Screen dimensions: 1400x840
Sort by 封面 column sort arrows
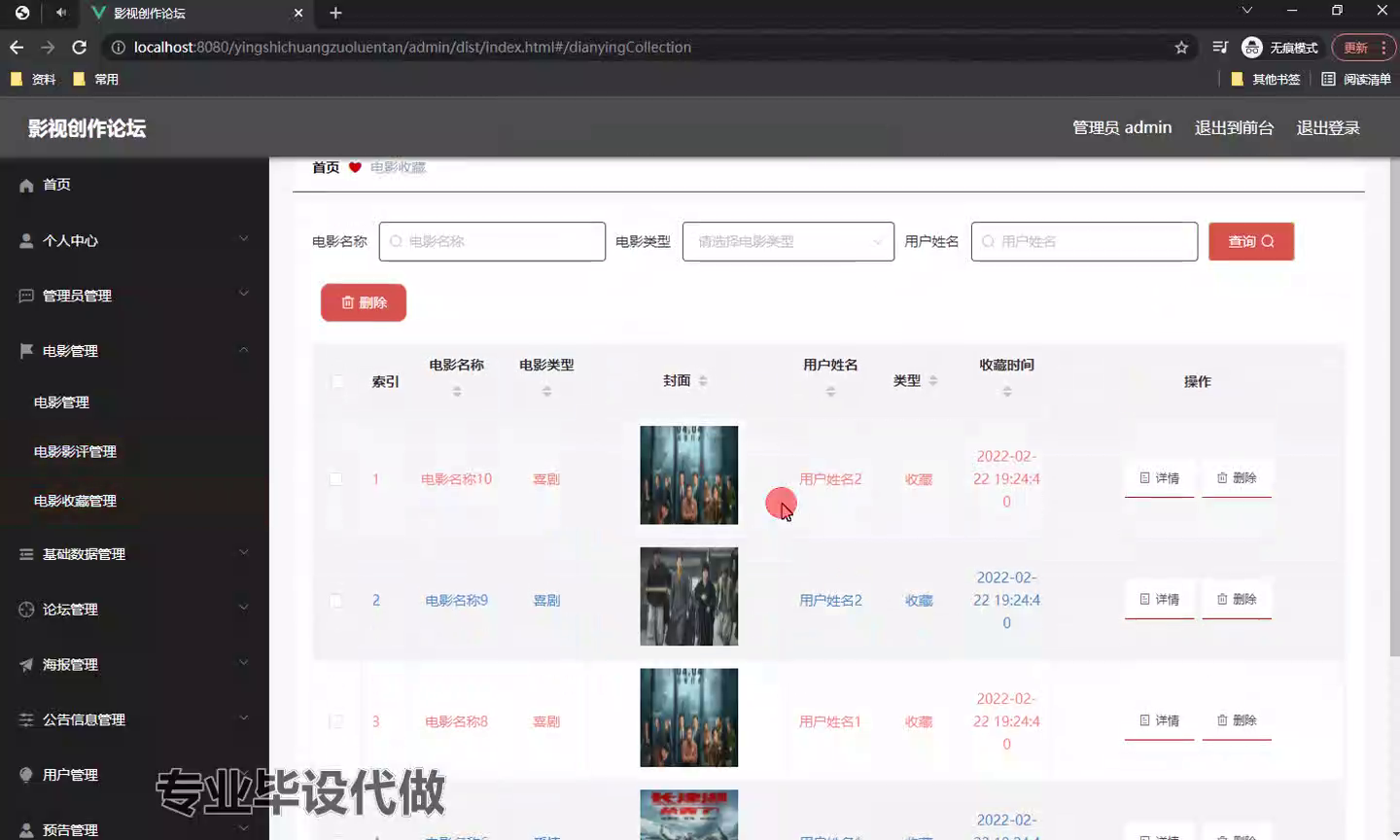(703, 381)
